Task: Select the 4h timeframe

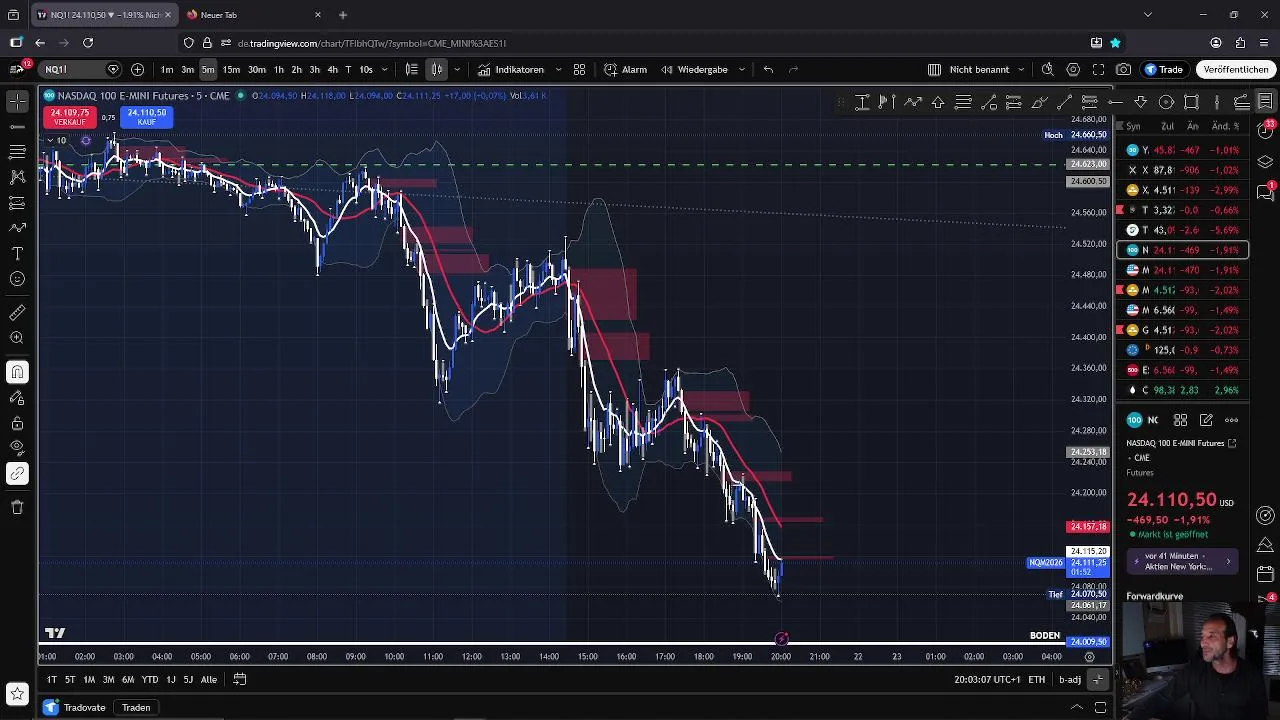Action: coord(332,69)
